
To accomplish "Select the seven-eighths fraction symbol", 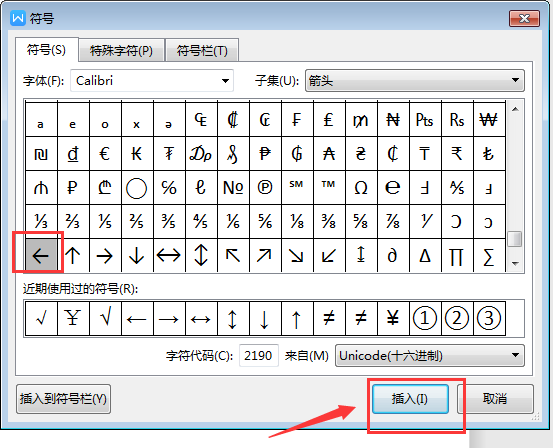I will [x=393, y=221].
